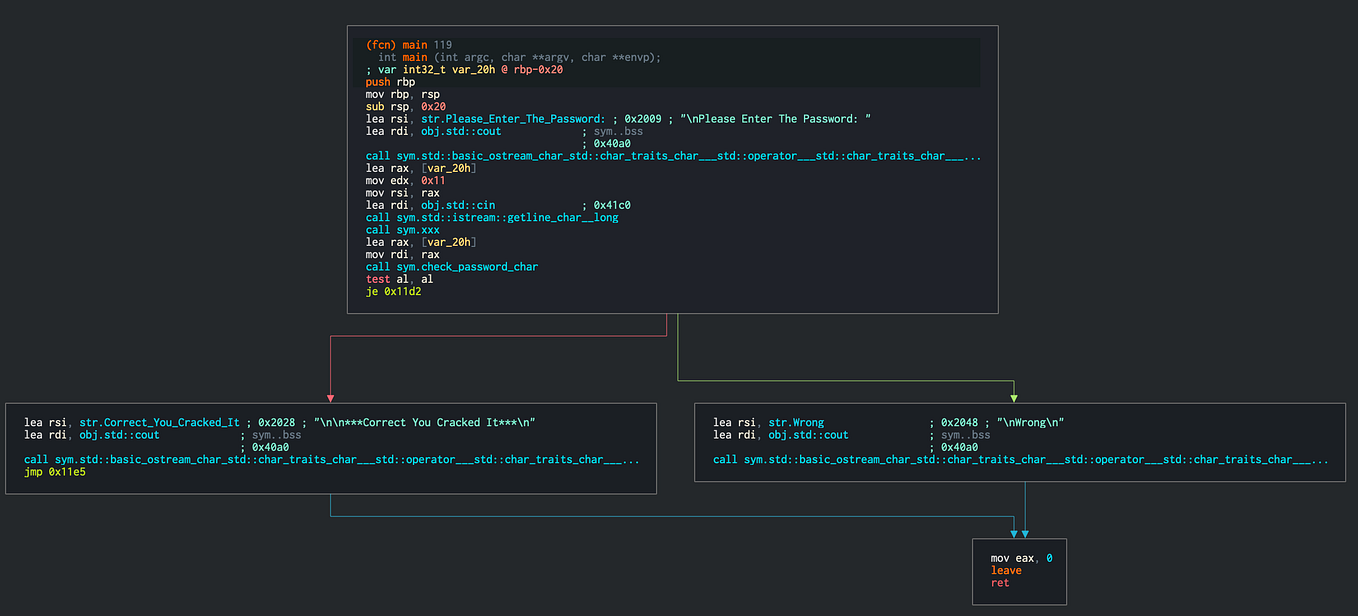Viewport: 1358px width, 616px height.
Task: Follow the jmp 0x11e5 jump target
Action: (55, 471)
